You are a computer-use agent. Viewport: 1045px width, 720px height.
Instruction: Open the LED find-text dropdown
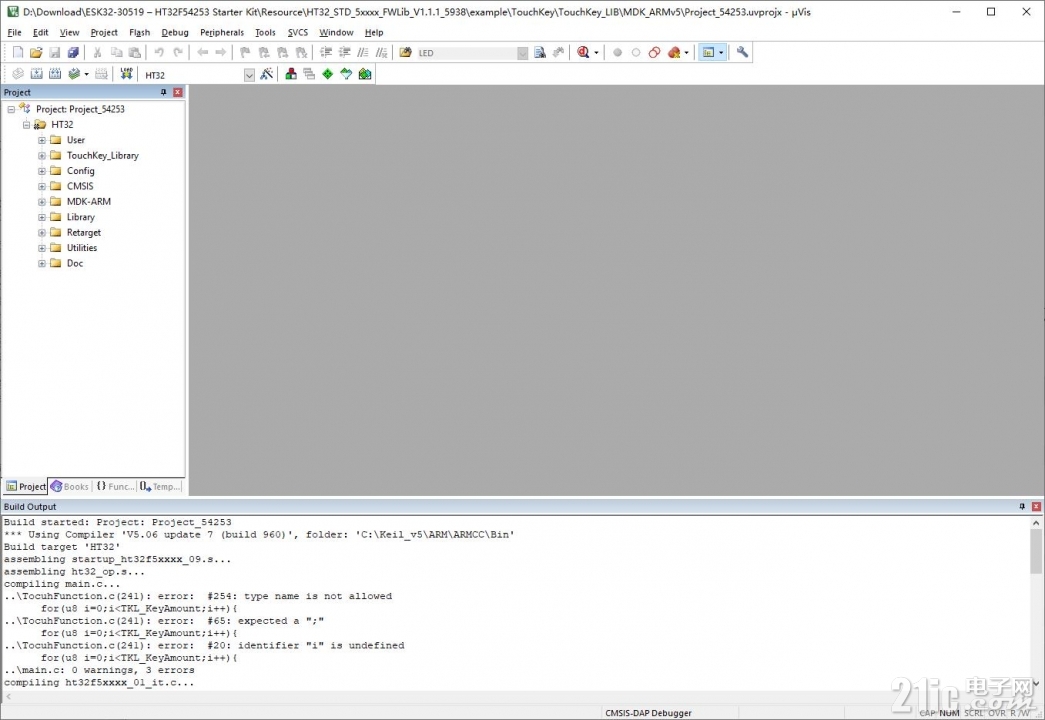pyautogui.click(x=522, y=53)
